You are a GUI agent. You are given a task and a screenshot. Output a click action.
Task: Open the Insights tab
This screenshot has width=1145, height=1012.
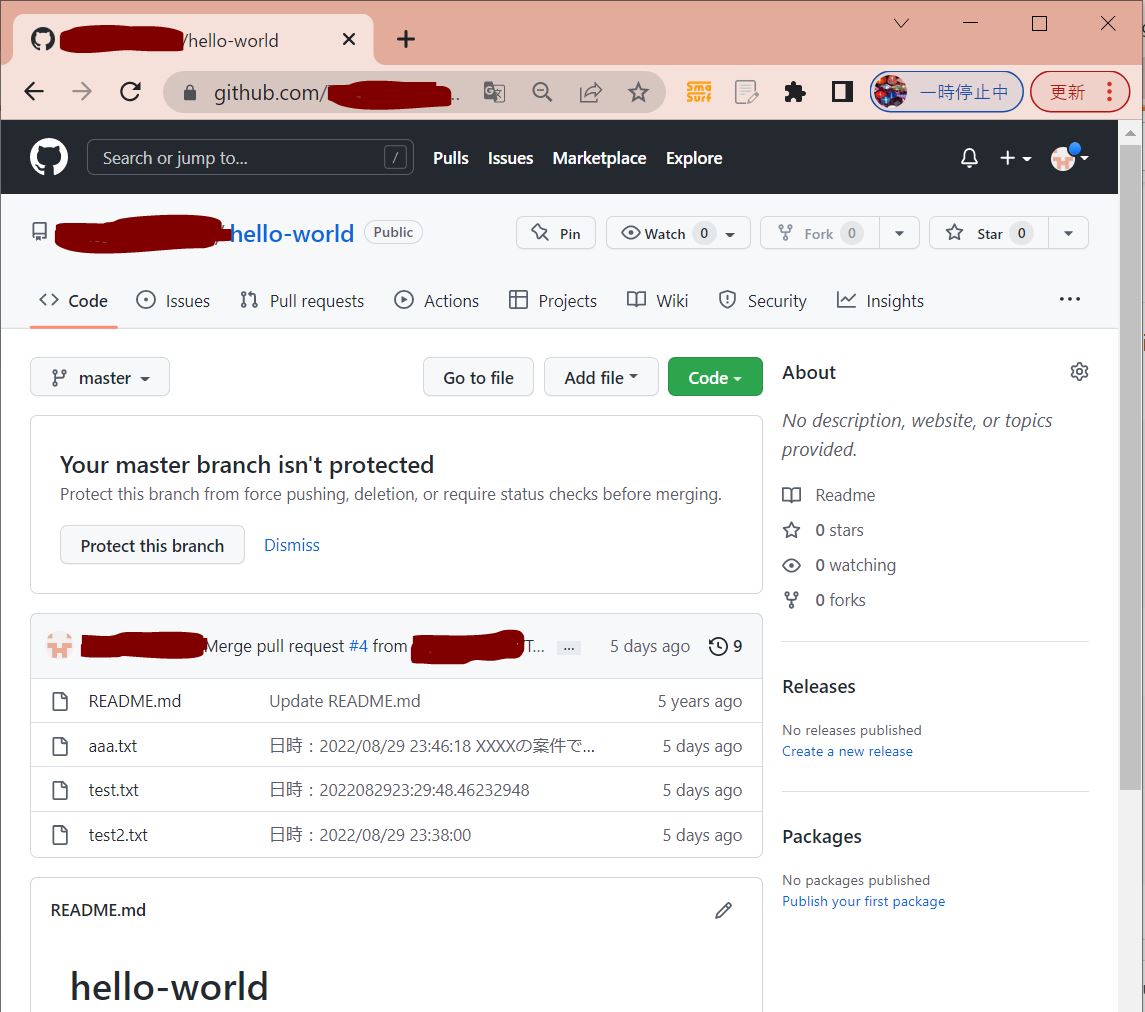tap(880, 301)
